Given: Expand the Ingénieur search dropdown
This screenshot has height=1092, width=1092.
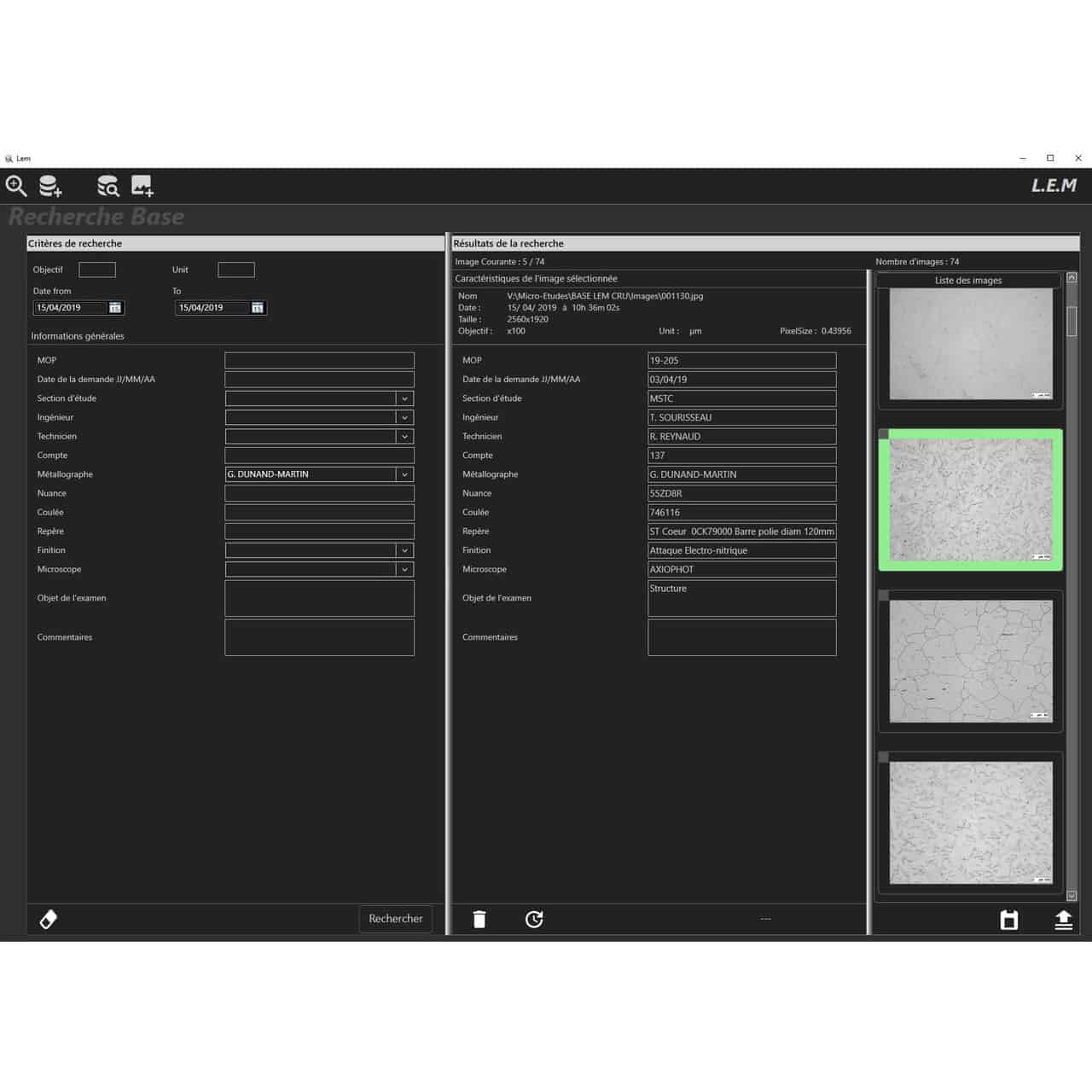Looking at the screenshot, I should pyautogui.click(x=404, y=417).
